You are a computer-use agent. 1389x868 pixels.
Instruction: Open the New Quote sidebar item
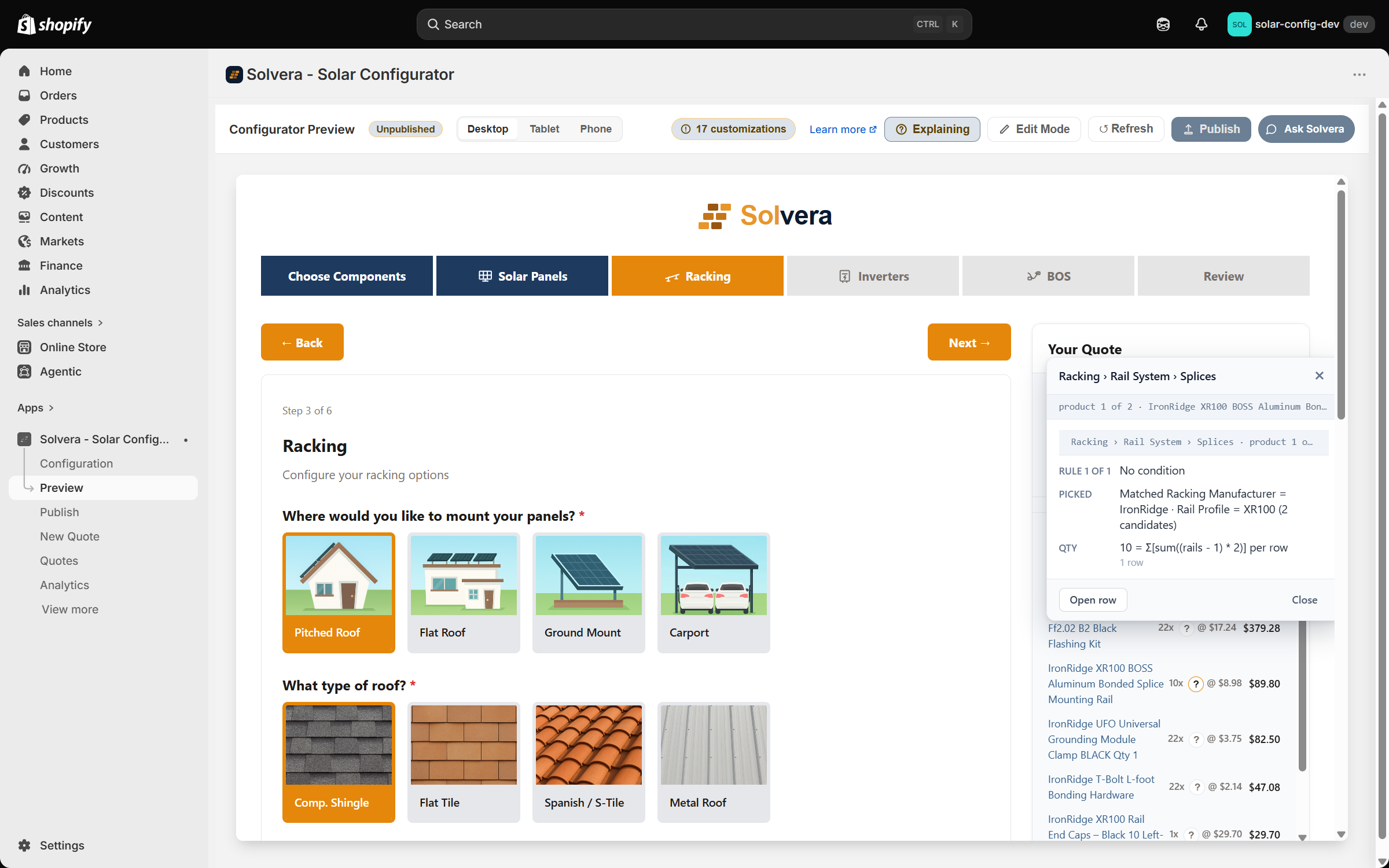[69, 536]
